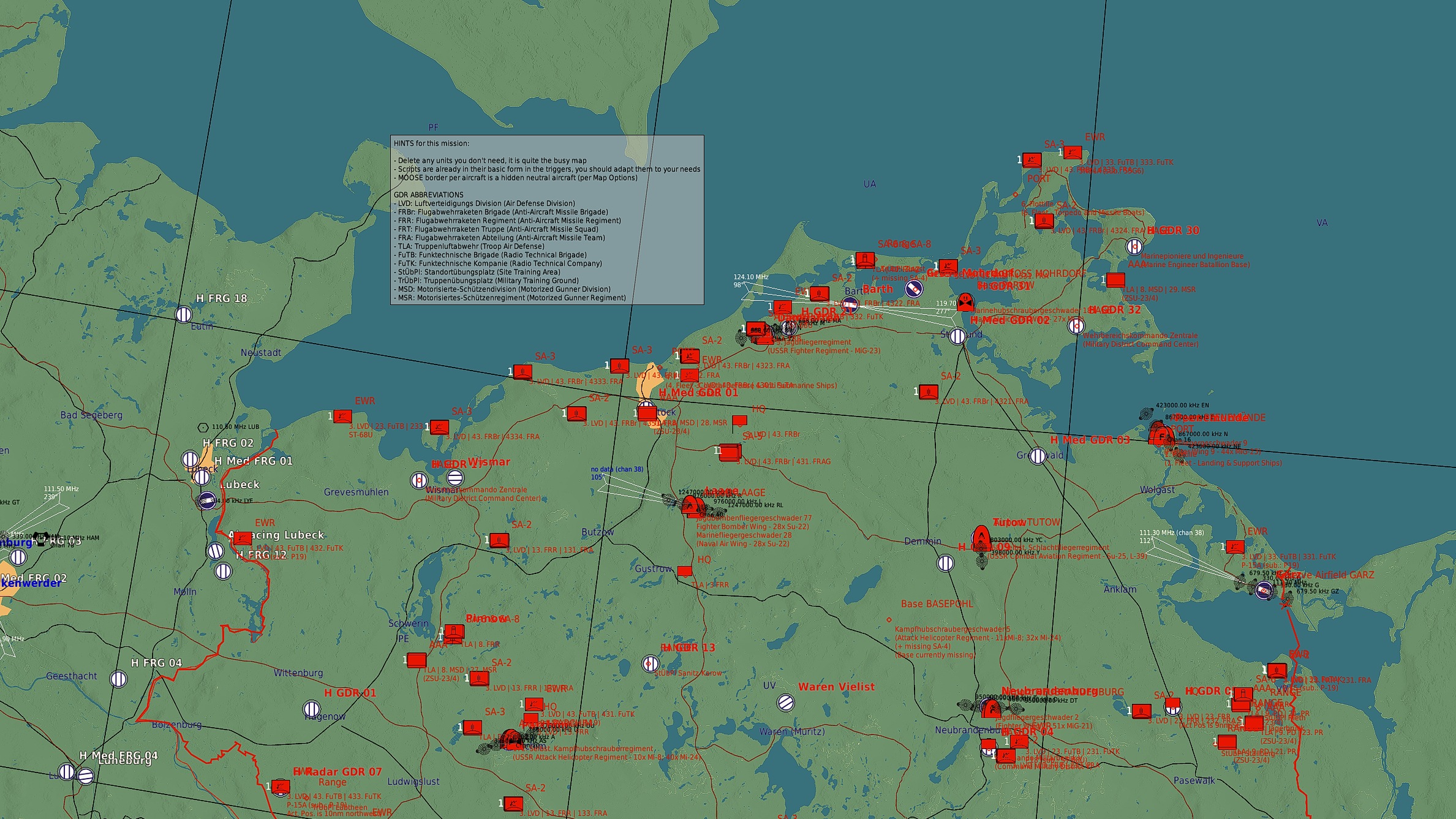Click the LUB 110.60 MHz beacon hexagon

click(x=203, y=427)
